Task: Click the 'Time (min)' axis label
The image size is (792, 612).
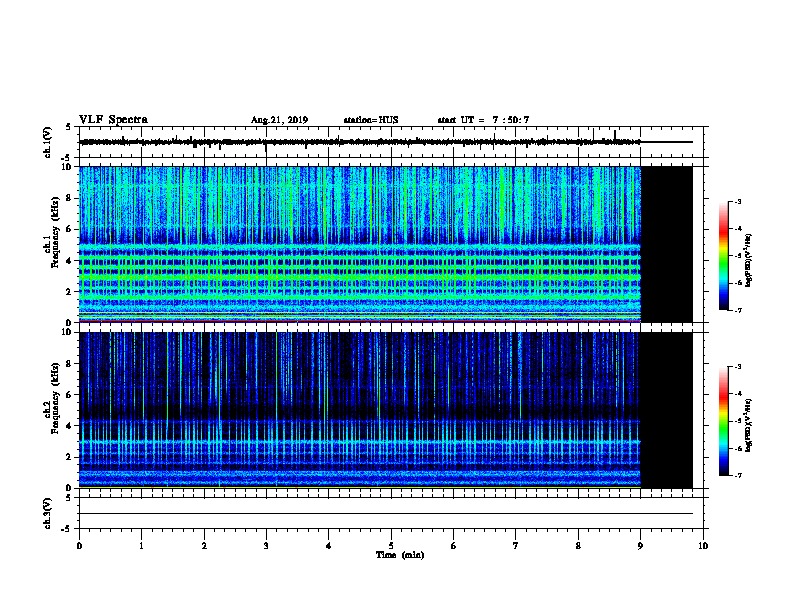Action: coord(400,555)
